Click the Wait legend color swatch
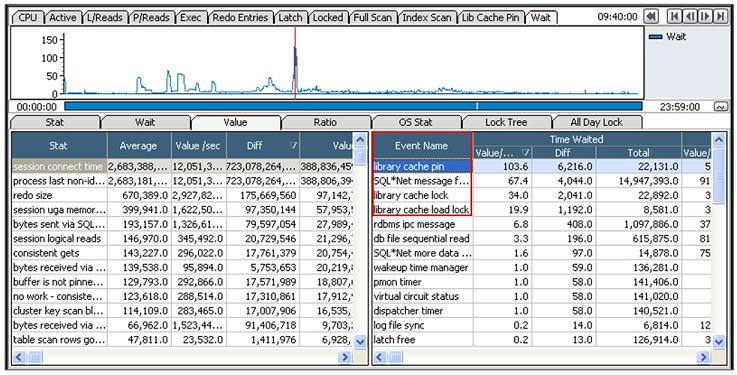Screen dimensions: 737x375 (655, 37)
